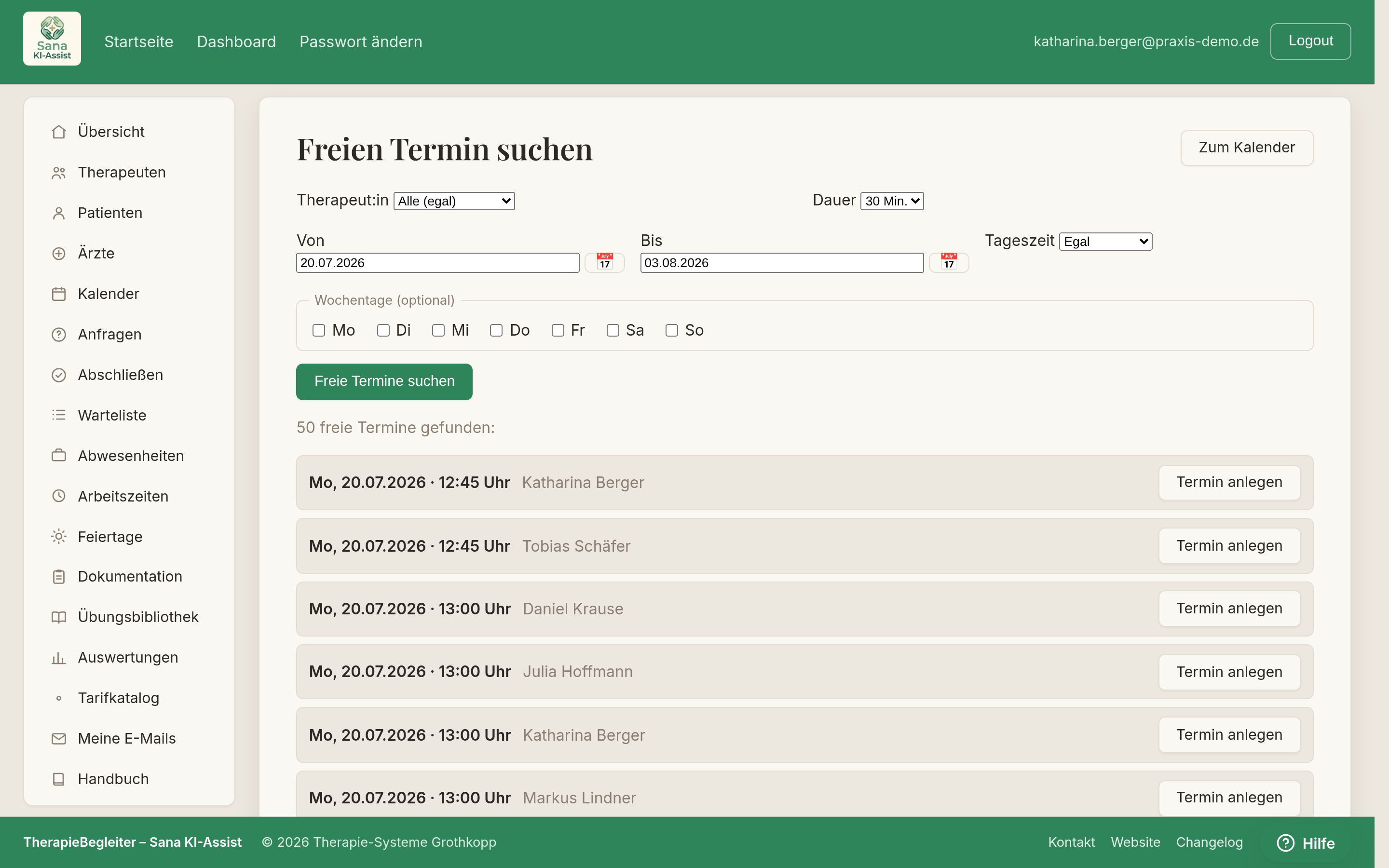
Task: Open Passwort ändern in top navigation
Action: [361, 41]
